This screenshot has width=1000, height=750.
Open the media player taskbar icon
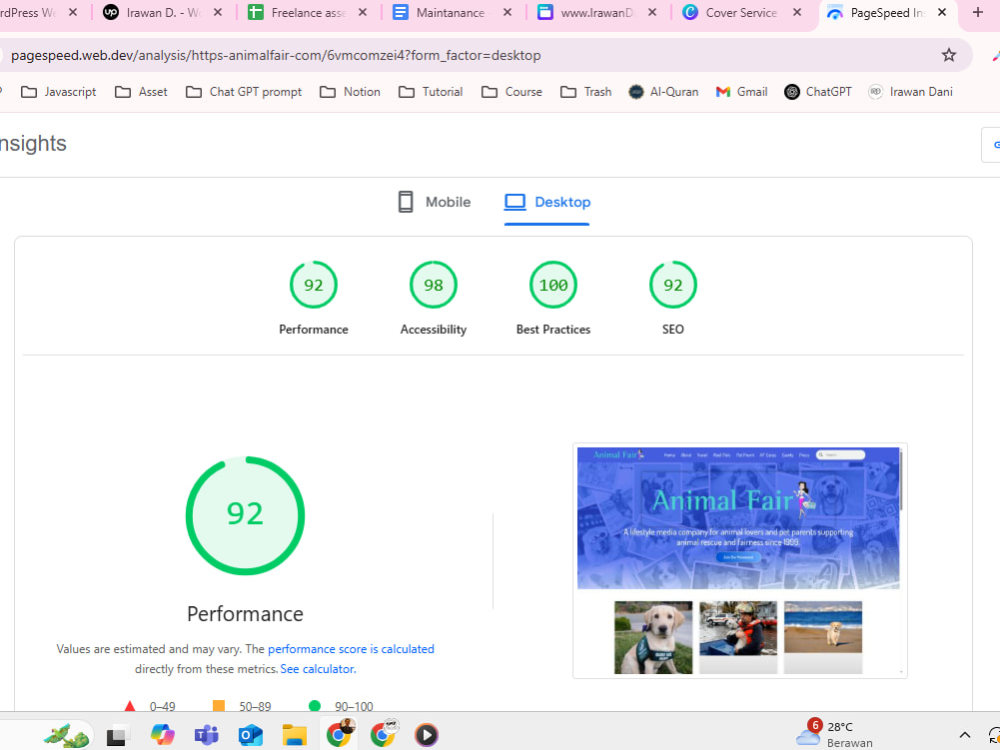426,735
